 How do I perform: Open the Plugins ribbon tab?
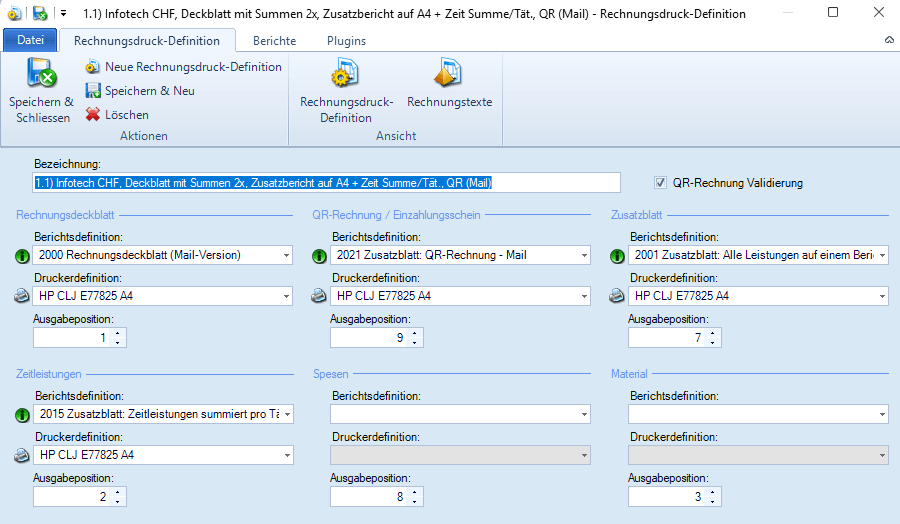[x=346, y=41]
